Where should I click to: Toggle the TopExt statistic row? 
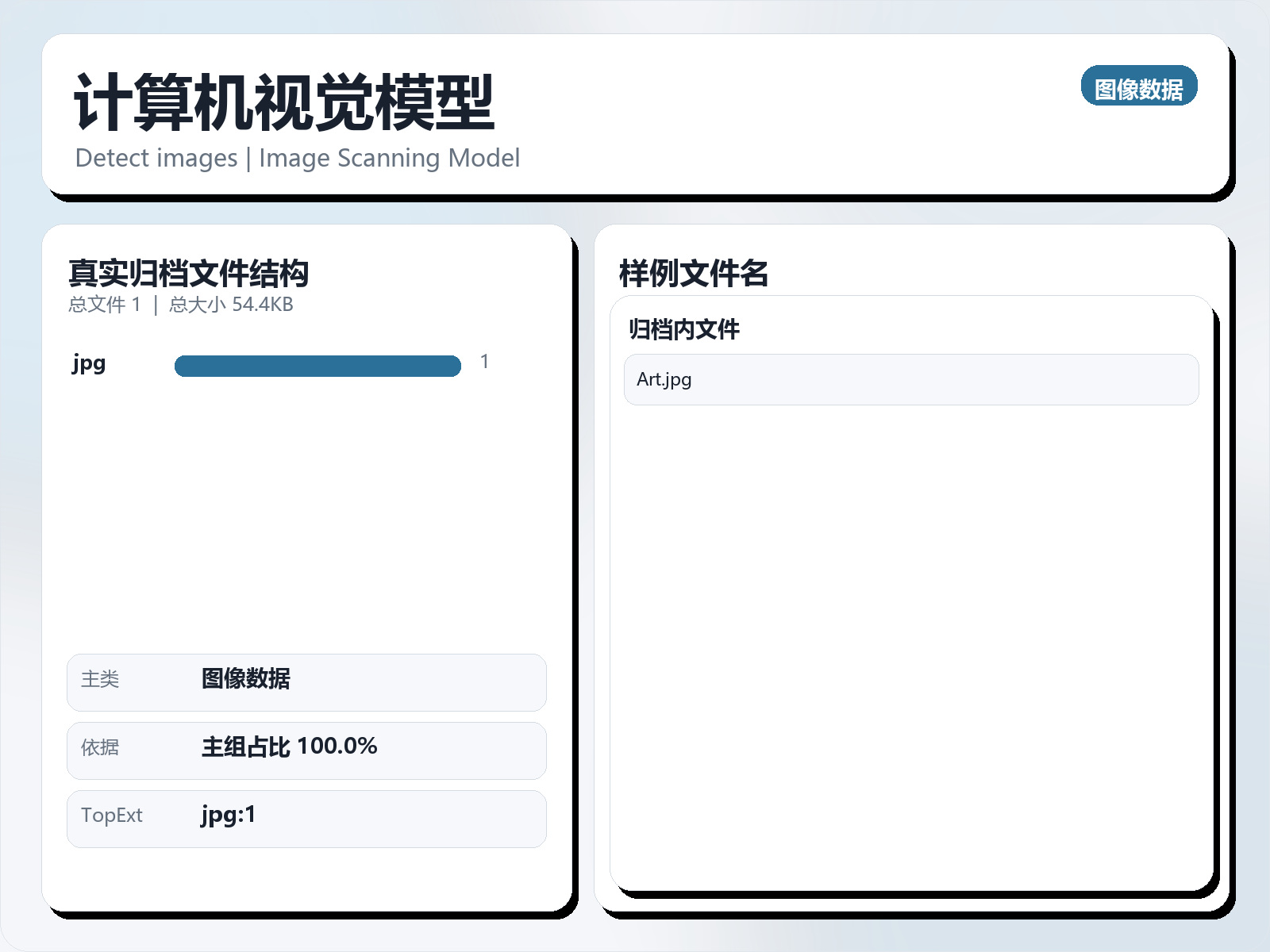306,818
